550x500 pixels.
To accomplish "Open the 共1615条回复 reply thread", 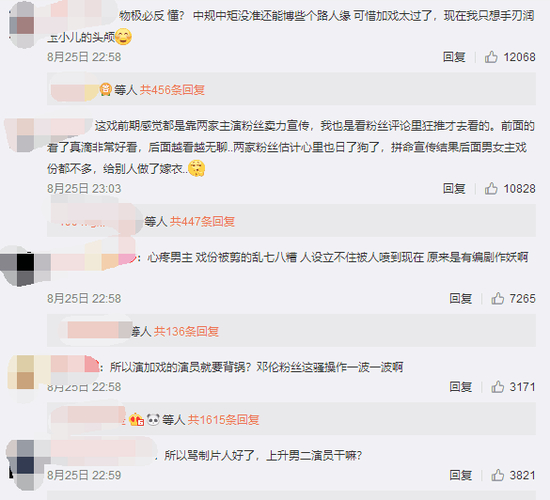I will pyautogui.click(x=223, y=419).
